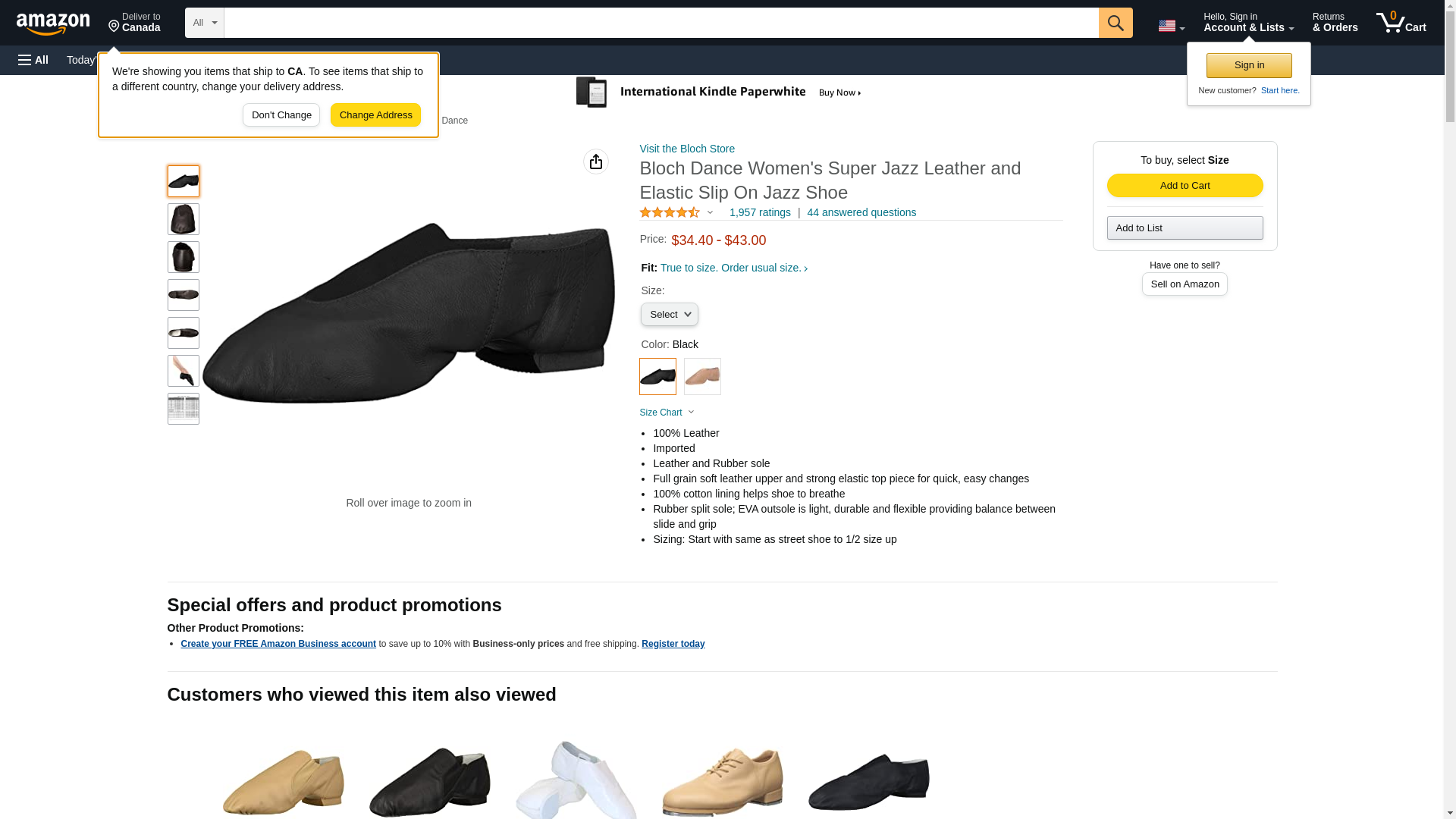Viewport: 1456px width, 819px height.
Task: Select the Black color swatch
Action: pos(657,376)
